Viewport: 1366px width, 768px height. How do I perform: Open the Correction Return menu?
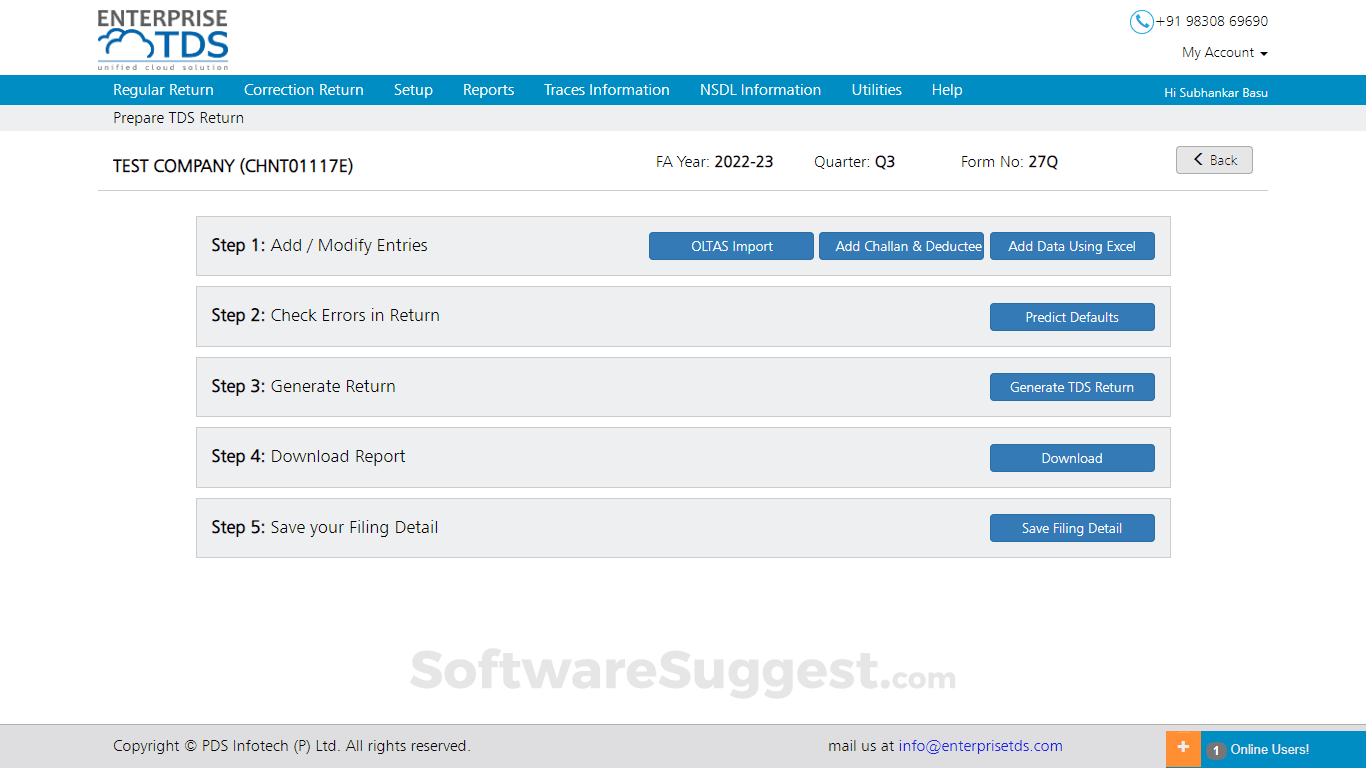coord(303,89)
